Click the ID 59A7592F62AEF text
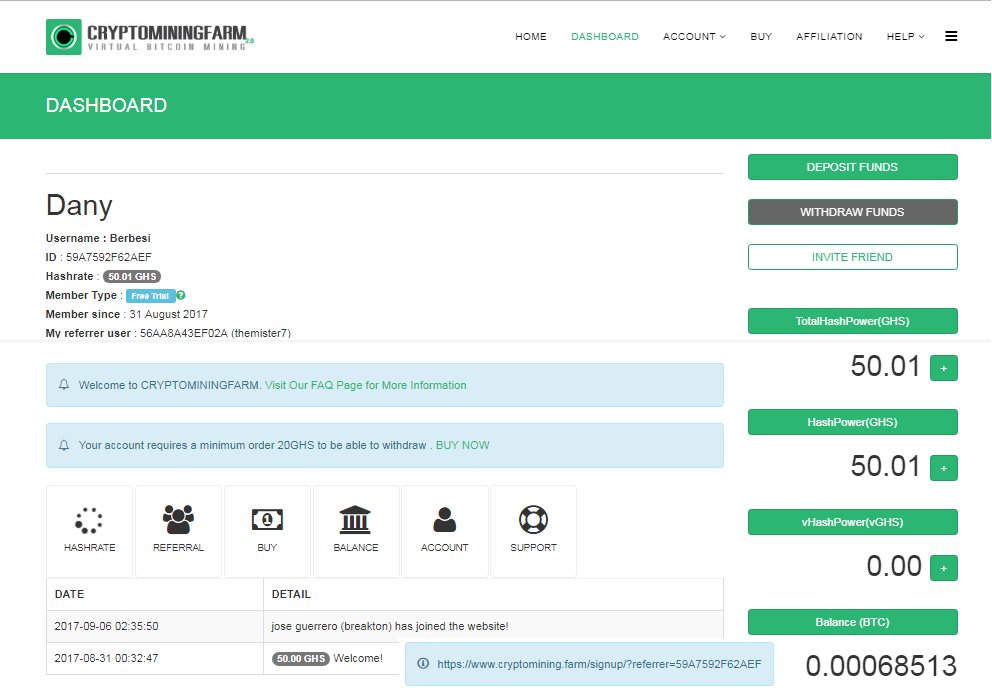The width and height of the screenshot is (992, 691). (99, 257)
